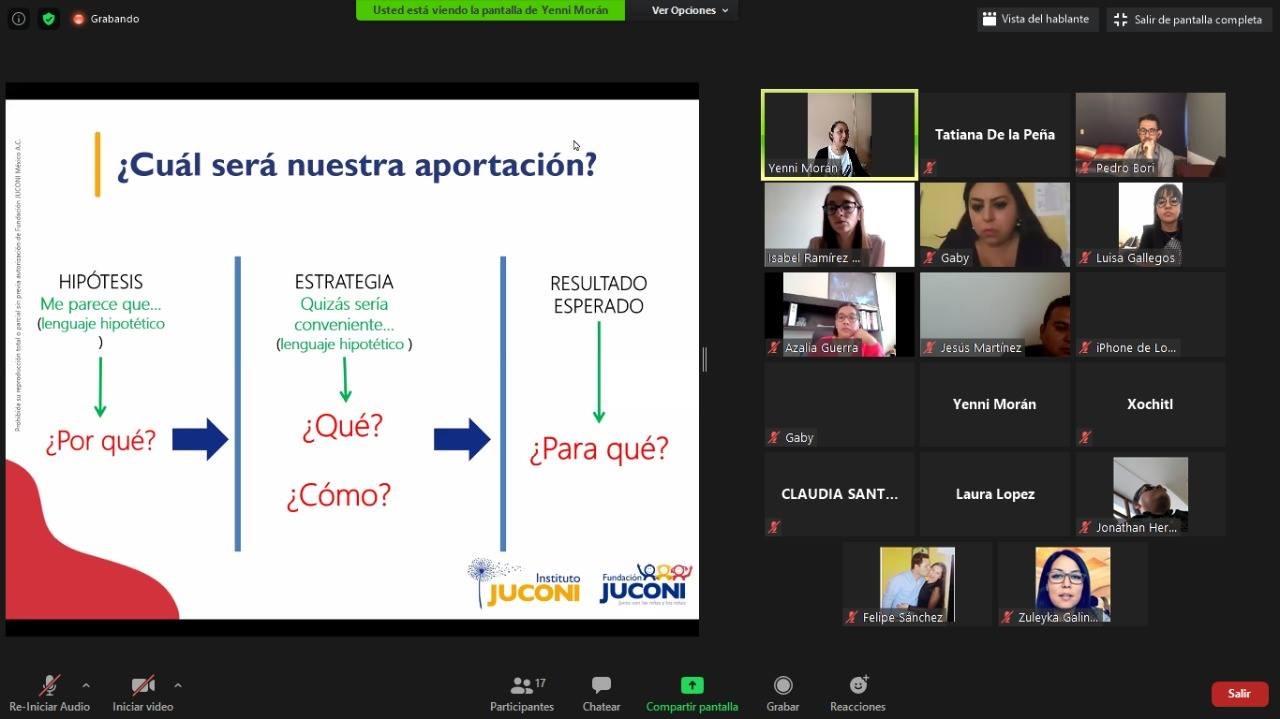Viewport: 1280px width, 719px height.
Task: Select Zuleyka Galin's video thumbnail
Action: [1072, 585]
